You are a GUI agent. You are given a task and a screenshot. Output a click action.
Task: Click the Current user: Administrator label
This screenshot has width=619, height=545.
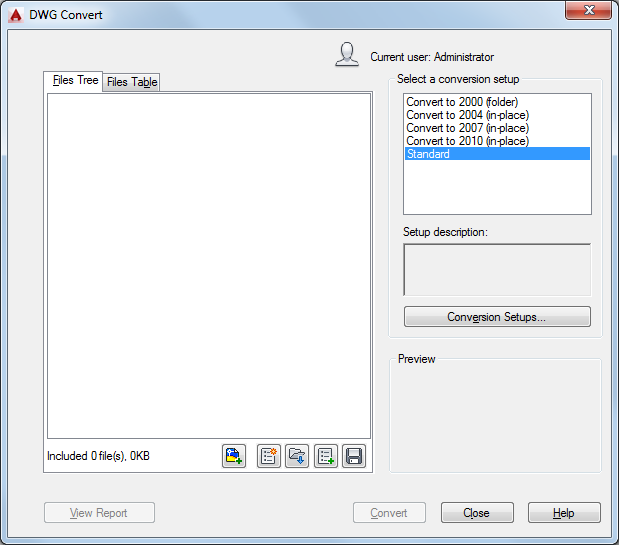(432, 57)
